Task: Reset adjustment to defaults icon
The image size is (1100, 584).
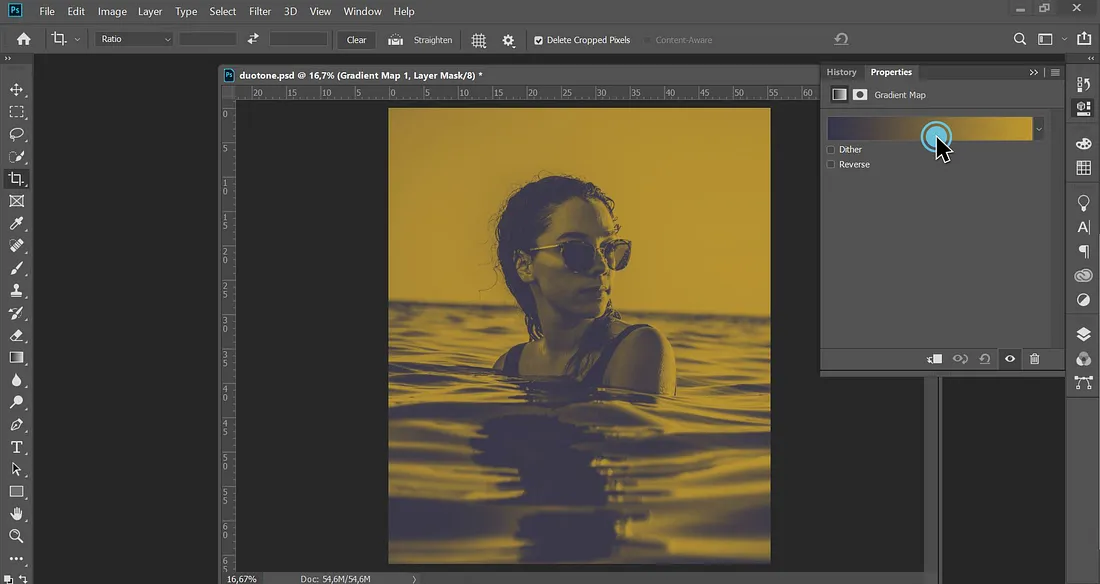Action: (985, 359)
